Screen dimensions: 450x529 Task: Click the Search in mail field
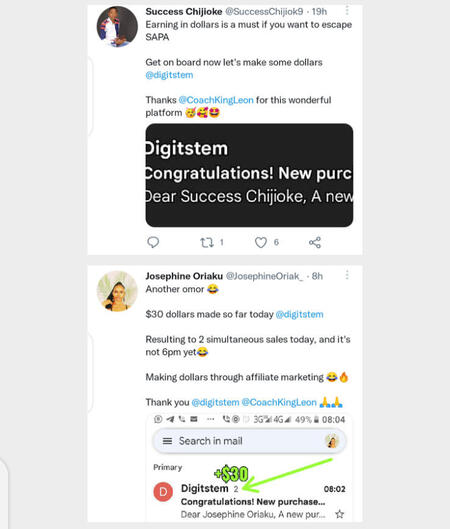pos(249,441)
